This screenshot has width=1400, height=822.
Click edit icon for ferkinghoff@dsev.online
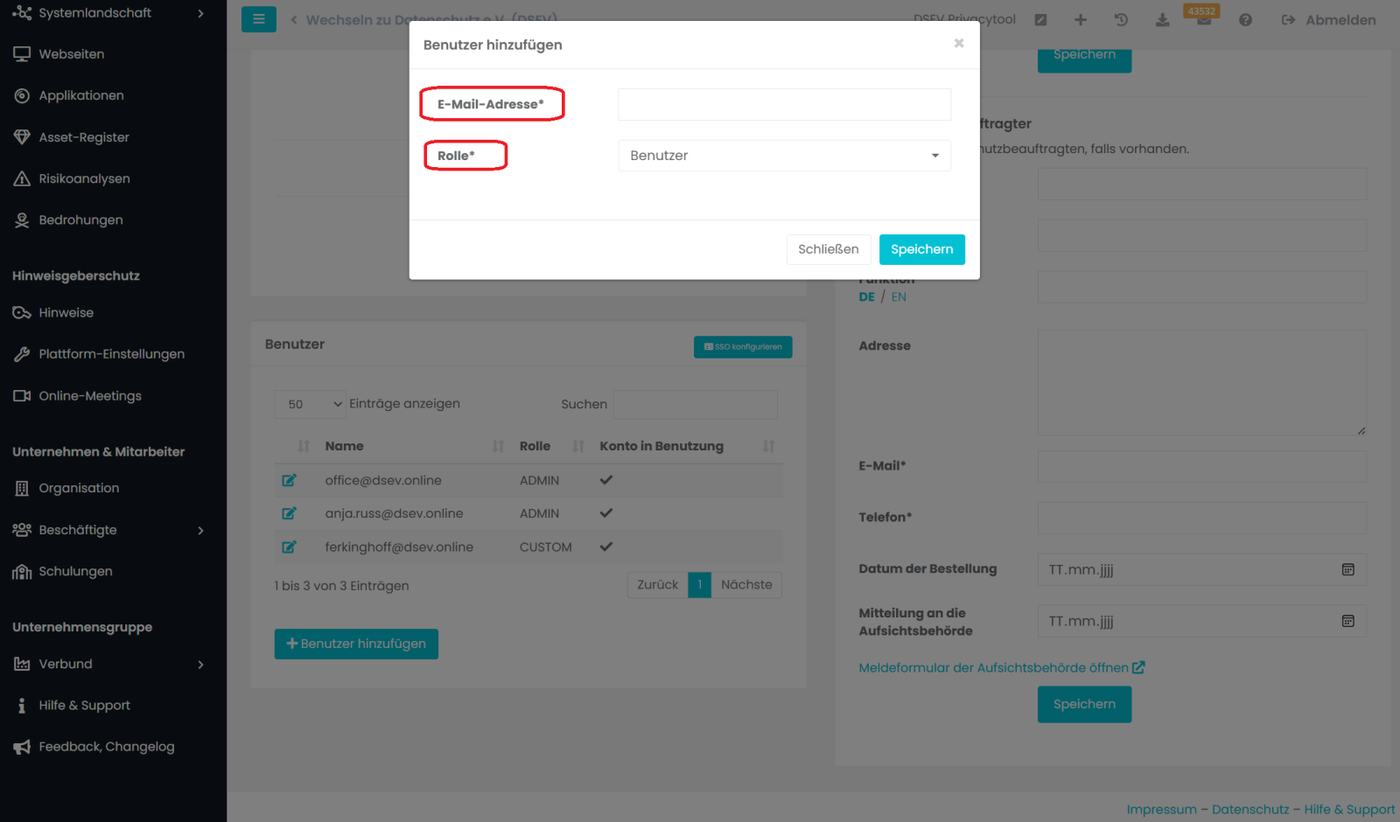click(289, 547)
